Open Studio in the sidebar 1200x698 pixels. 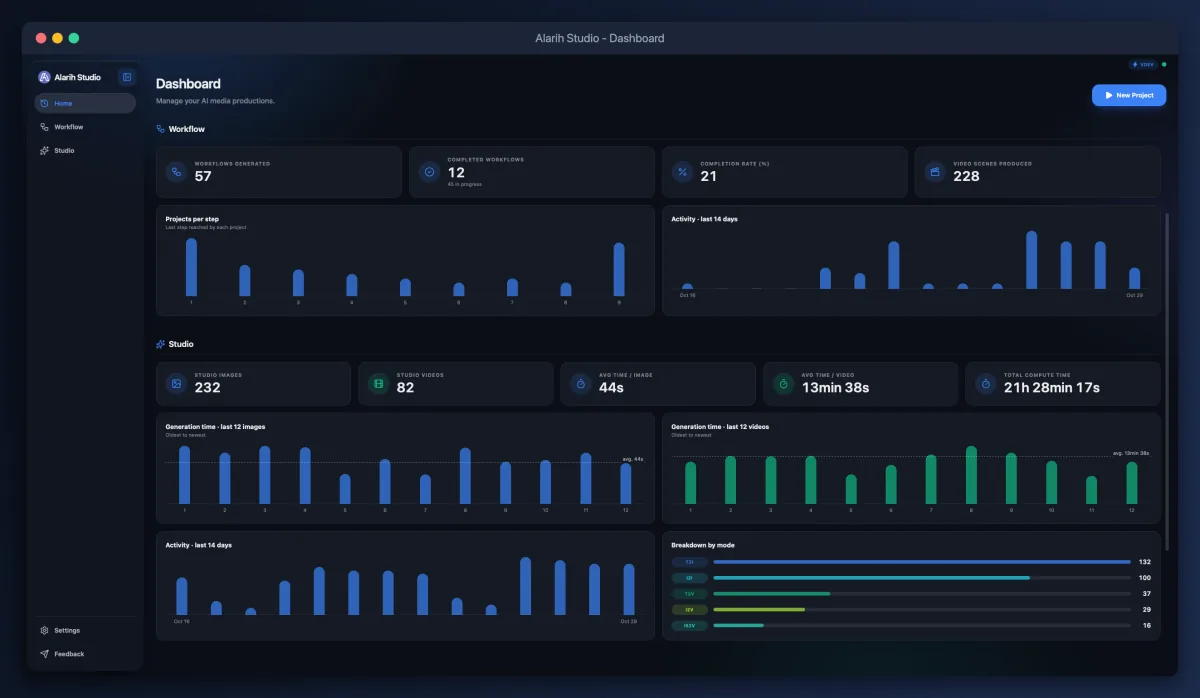(85, 150)
